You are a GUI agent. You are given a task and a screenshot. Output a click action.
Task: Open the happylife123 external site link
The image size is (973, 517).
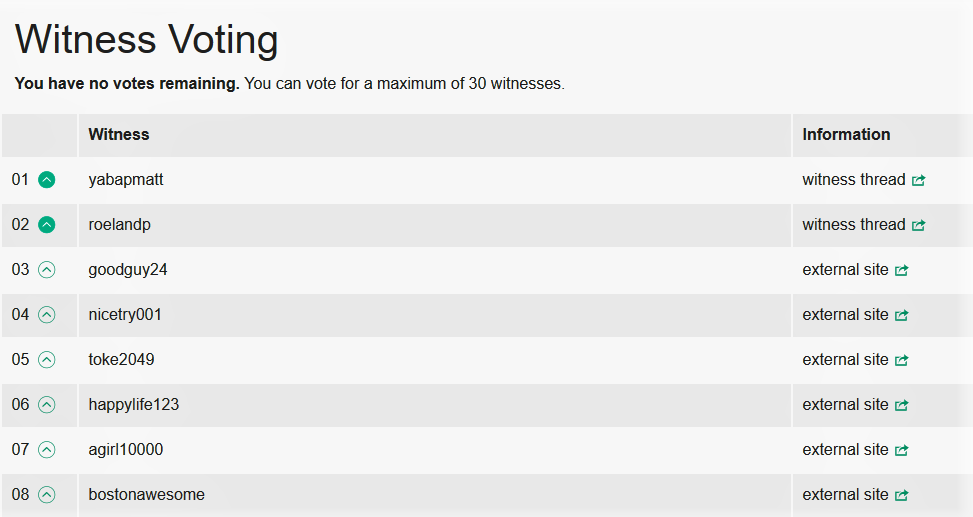pos(845,405)
